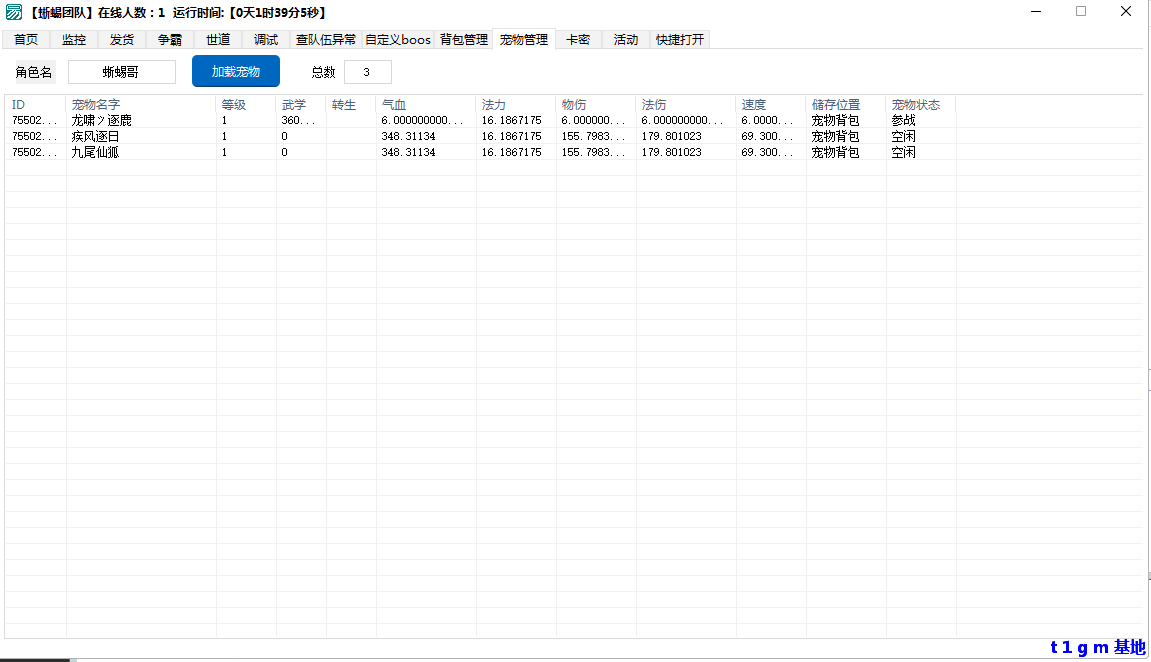Open the 监控 tab

coord(74,40)
